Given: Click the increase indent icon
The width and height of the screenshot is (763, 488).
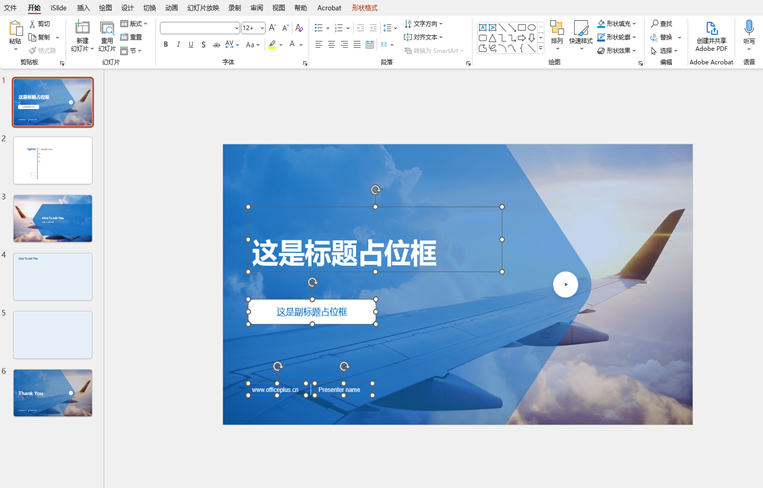Looking at the screenshot, I should click(373, 28).
